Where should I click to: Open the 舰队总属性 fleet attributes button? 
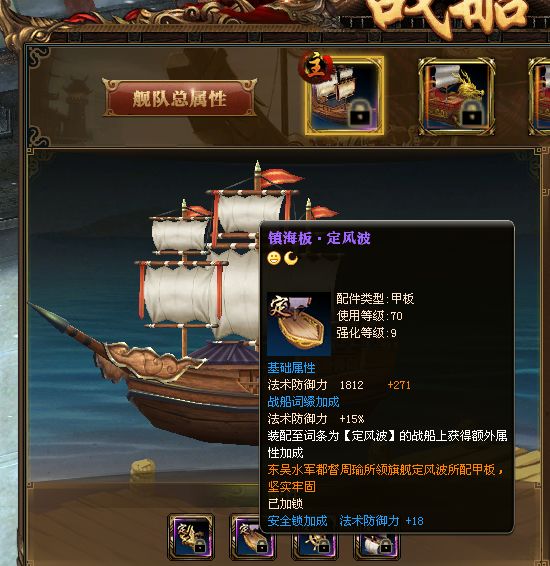179,98
